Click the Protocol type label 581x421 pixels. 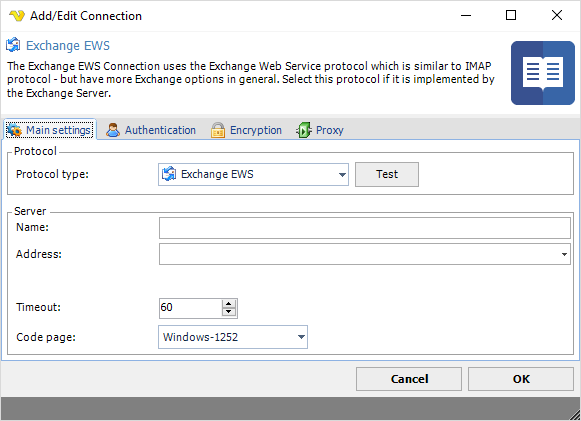[52, 174]
